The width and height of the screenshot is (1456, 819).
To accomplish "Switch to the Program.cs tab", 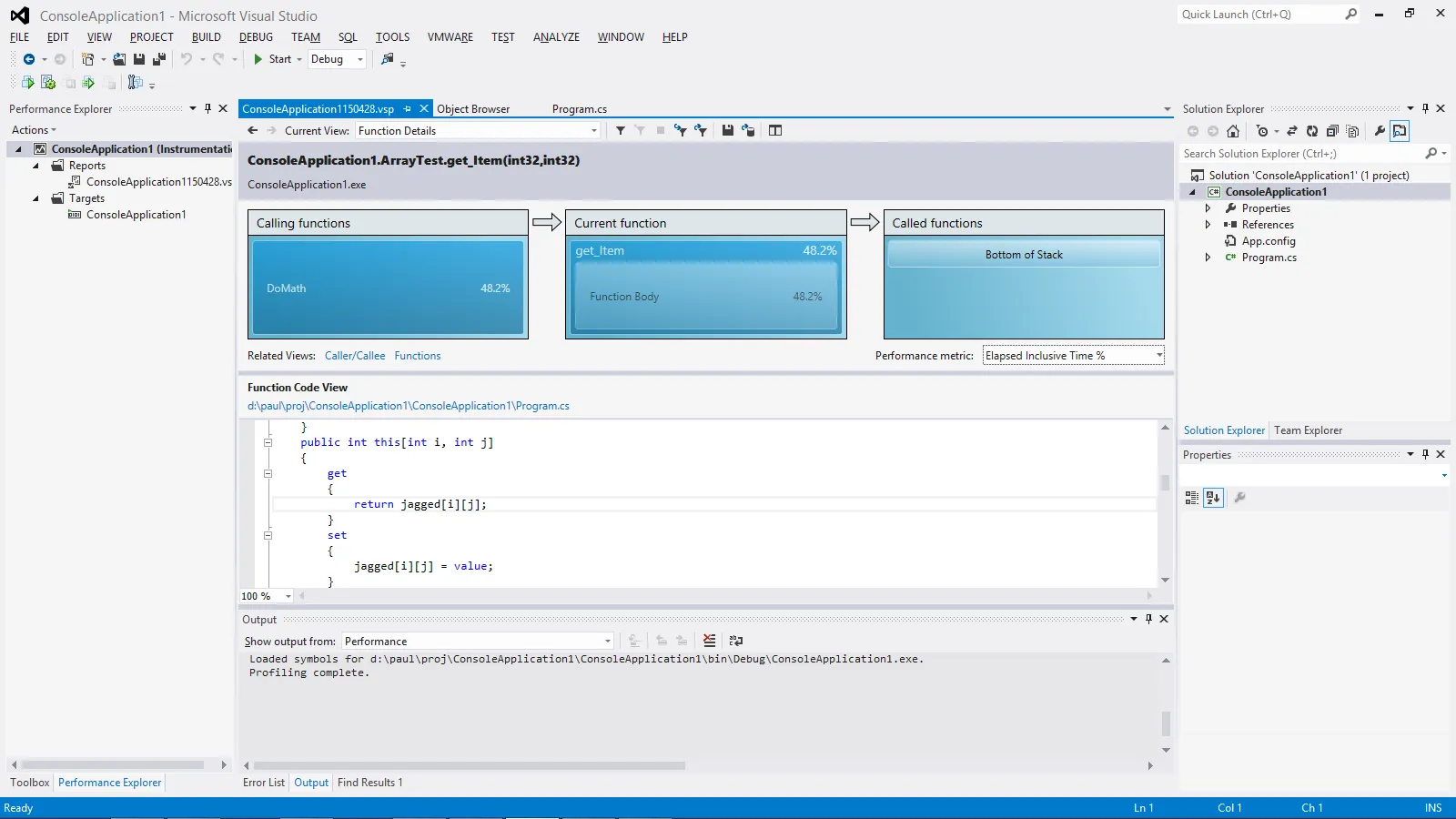I will pos(580,109).
